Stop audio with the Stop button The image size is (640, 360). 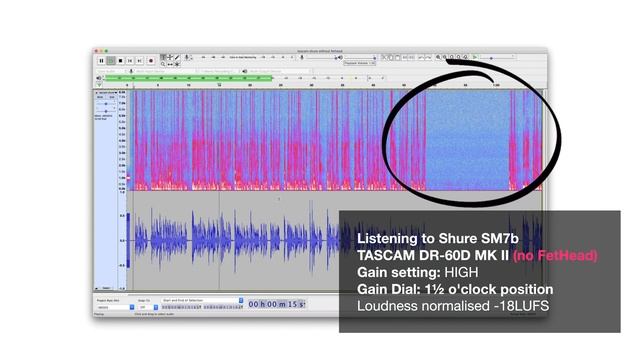[120, 61]
